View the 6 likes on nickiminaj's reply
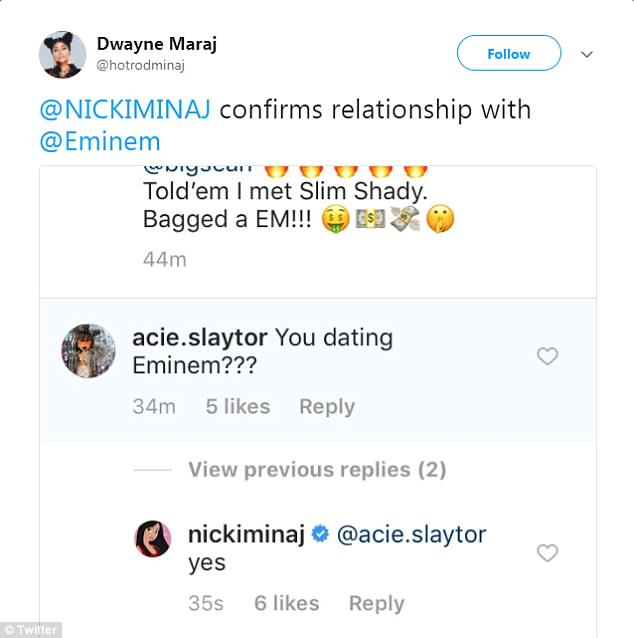Image resolution: width=634 pixels, height=638 pixels. 287,603
